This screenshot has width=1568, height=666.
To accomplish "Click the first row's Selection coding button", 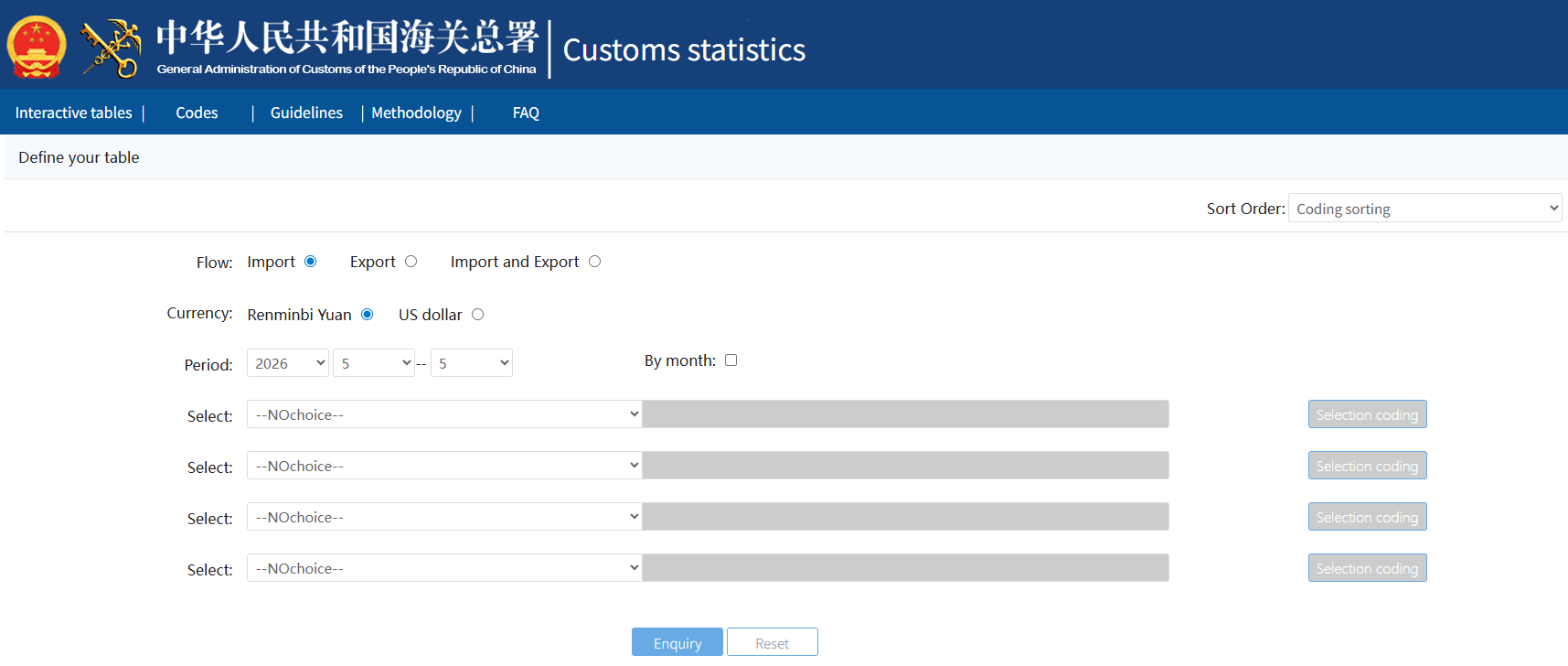I will tap(1367, 414).
